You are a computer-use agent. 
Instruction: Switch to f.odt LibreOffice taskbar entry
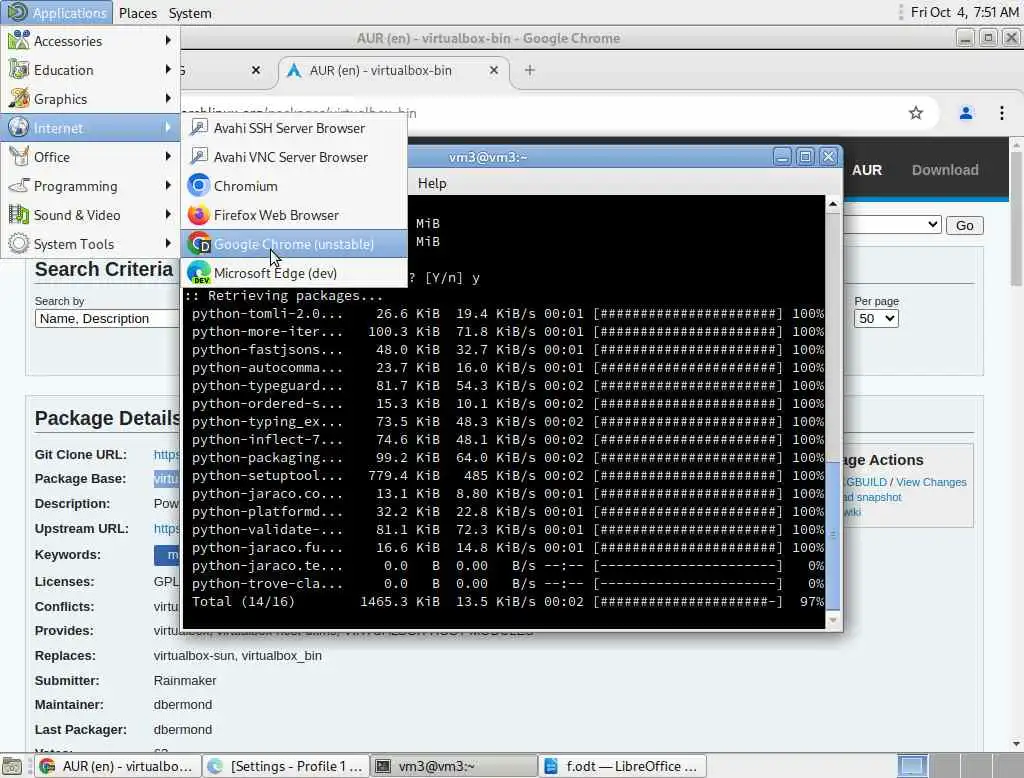tap(622, 766)
